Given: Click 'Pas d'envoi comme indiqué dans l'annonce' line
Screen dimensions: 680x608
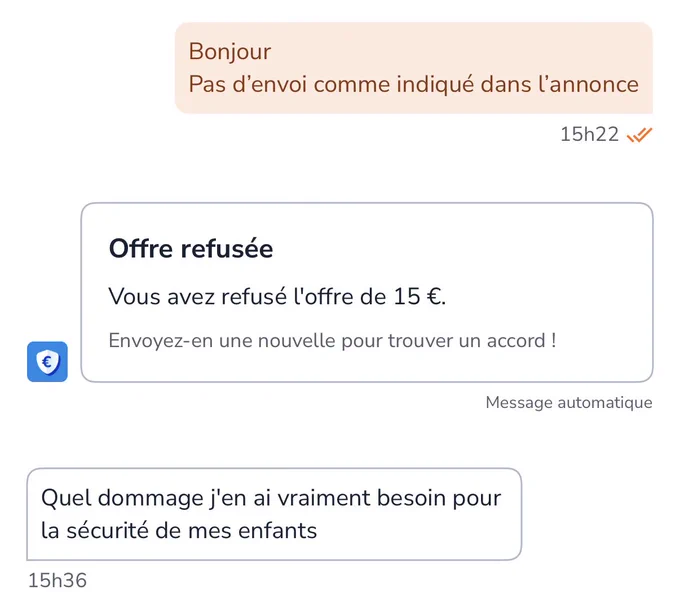Looking at the screenshot, I should (x=414, y=85).
